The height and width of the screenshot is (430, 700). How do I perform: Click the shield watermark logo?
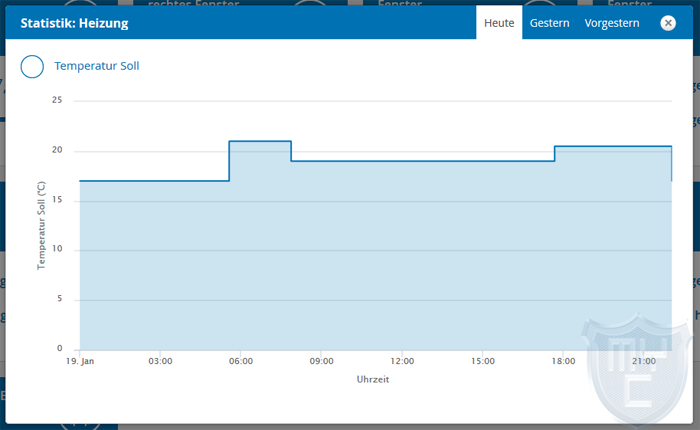[637, 362]
